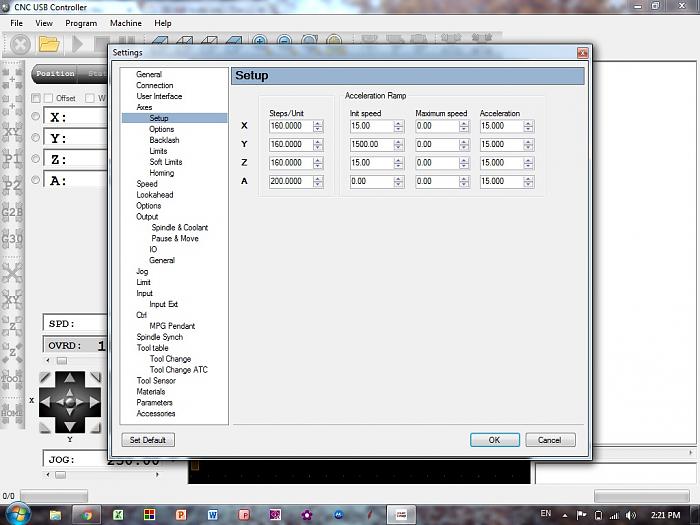700x525 pixels.
Task: Click Z Maximum speed spinner arrows
Action: [464, 163]
